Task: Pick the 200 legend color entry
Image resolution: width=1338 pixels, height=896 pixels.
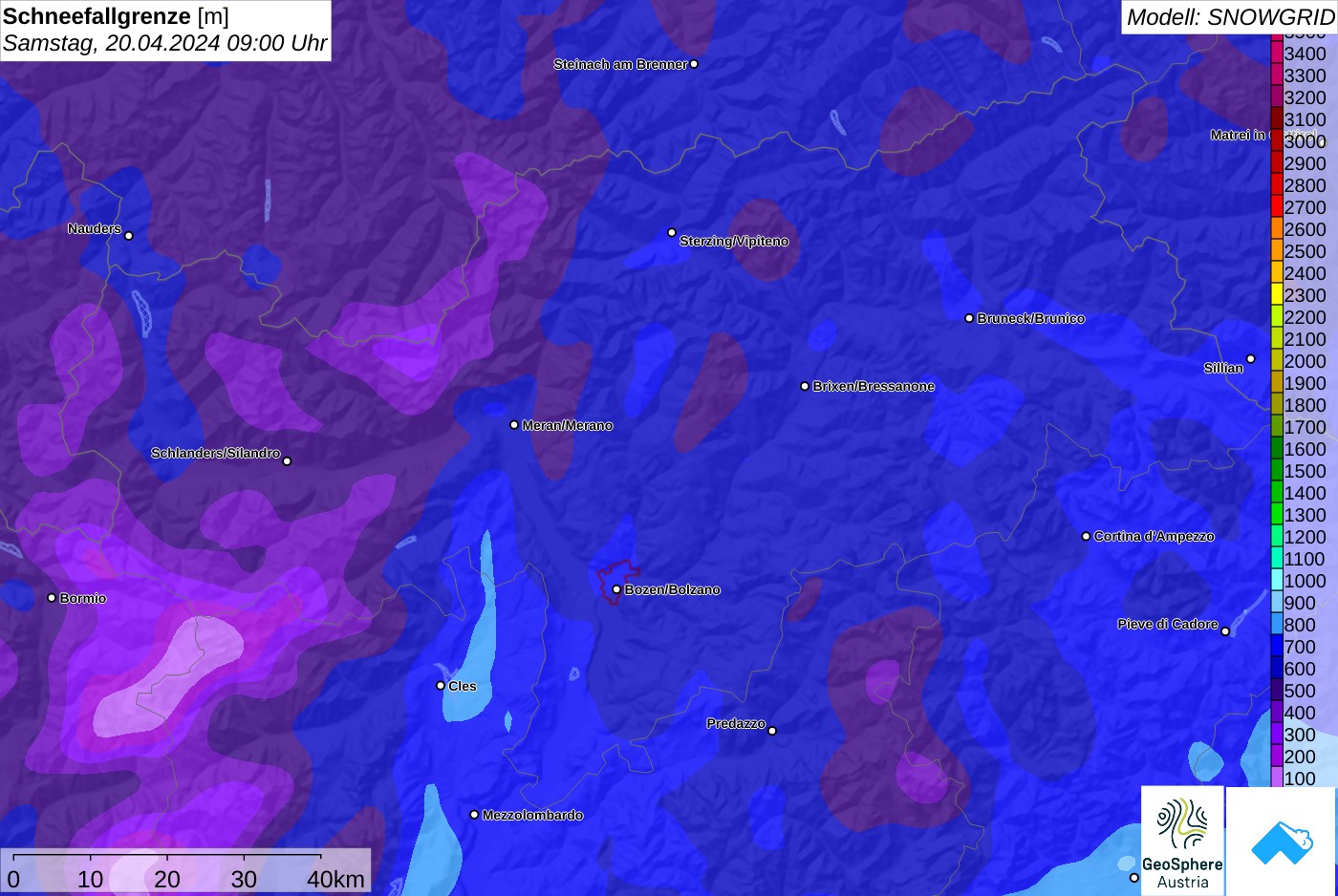Action: [x=1277, y=757]
